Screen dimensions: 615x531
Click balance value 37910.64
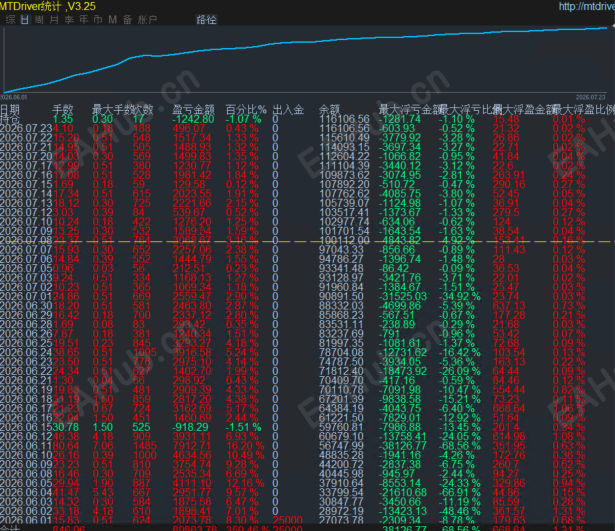[342, 483]
